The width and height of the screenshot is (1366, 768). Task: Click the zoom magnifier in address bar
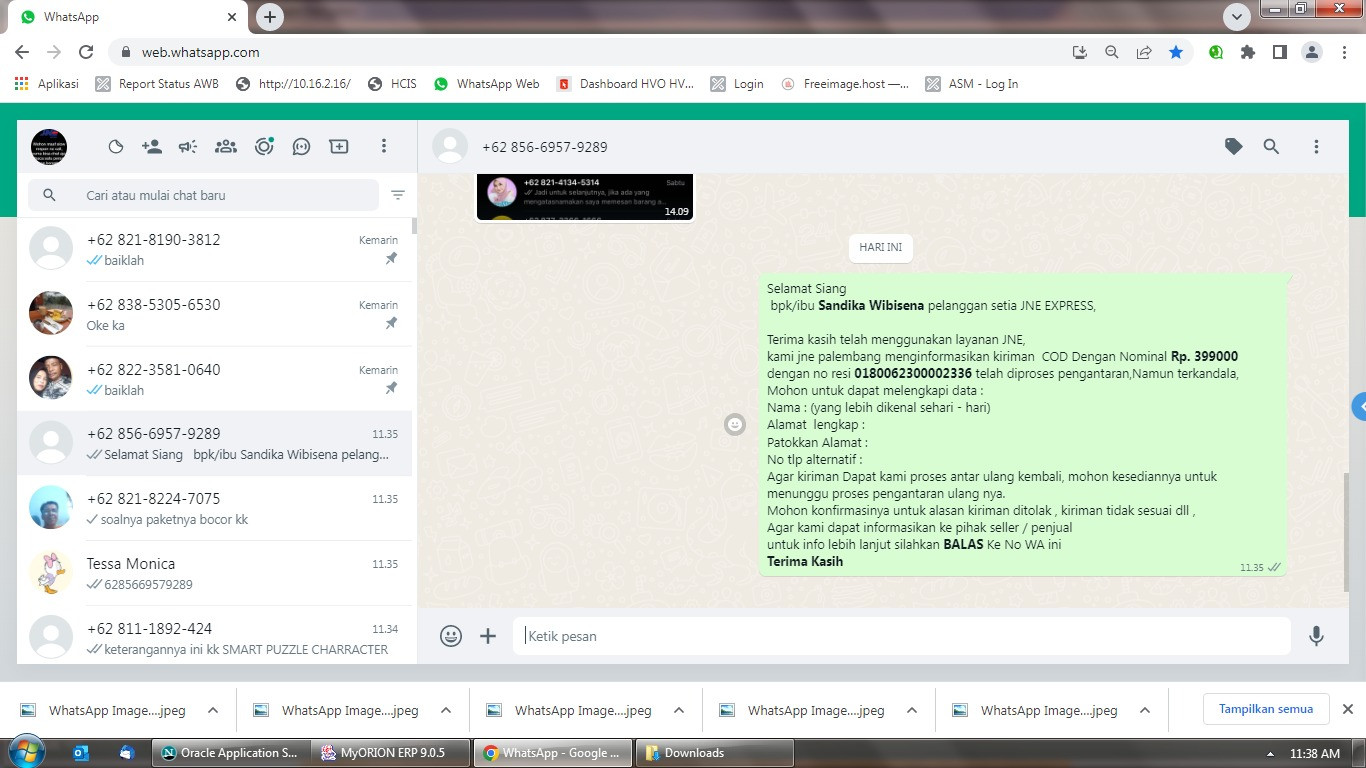[x=1112, y=52]
